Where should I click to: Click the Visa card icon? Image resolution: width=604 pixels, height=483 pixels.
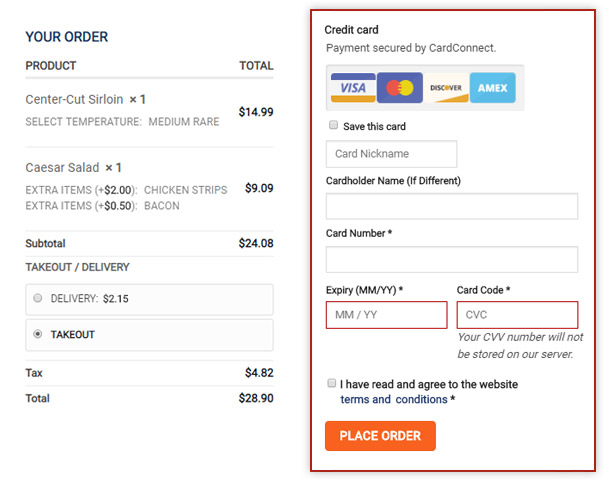tap(353, 88)
